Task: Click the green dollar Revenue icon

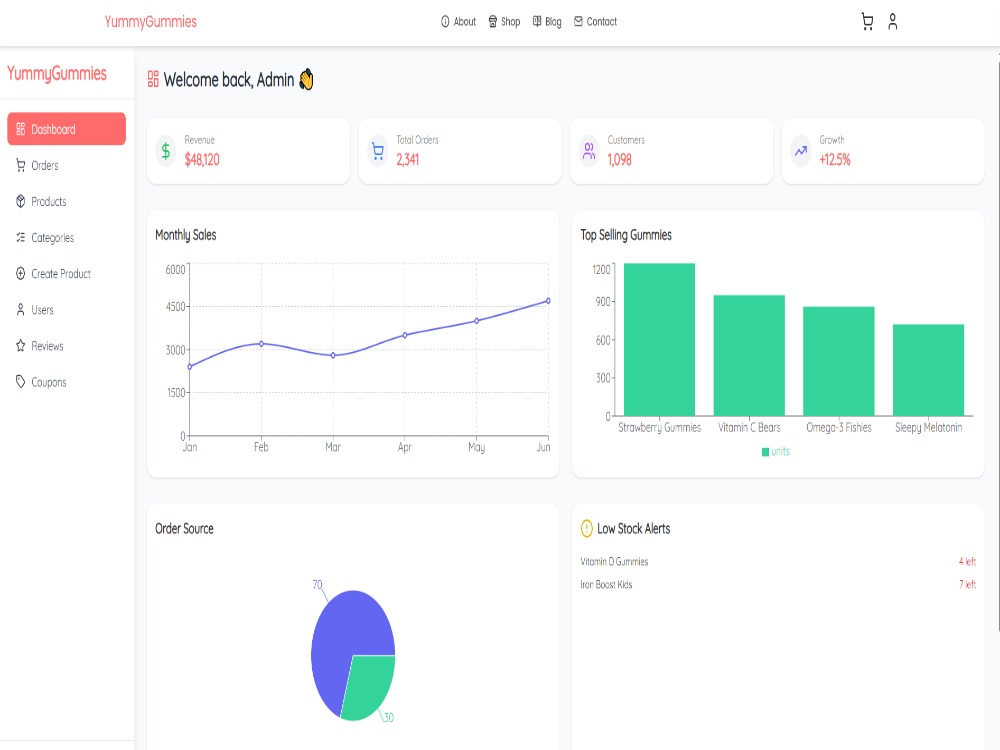Action: click(x=166, y=151)
